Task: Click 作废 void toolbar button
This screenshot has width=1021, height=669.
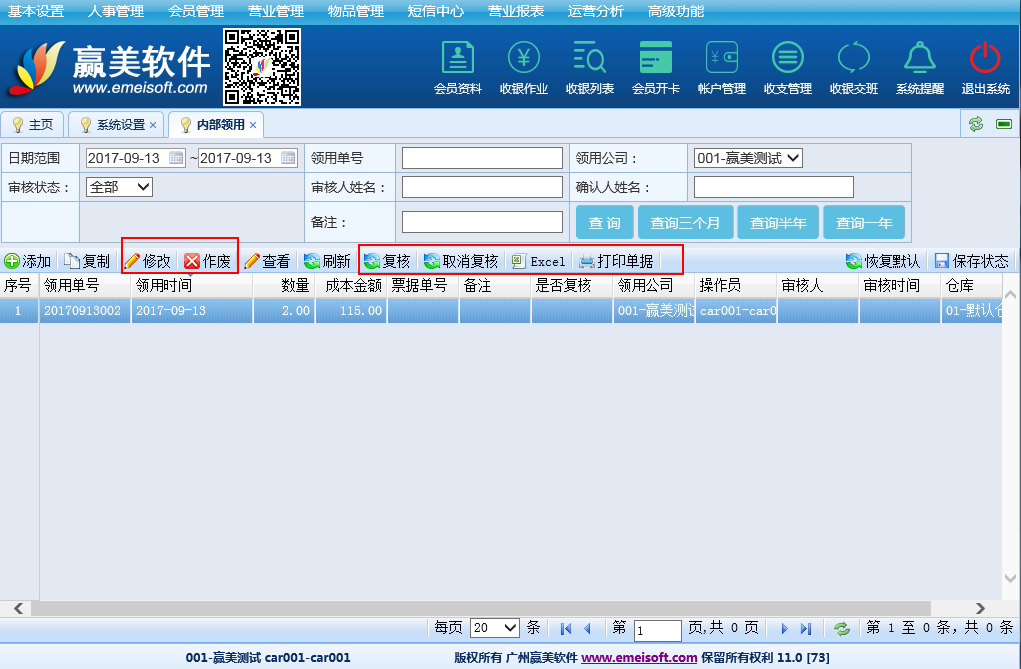Action: coord(207,261)
